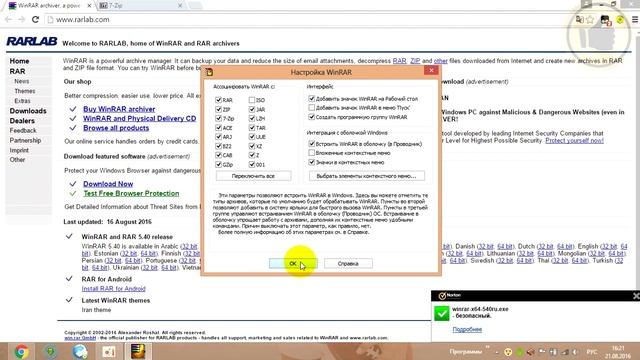Image resolution: width=640 pixels, height=360 pixels.
Task: Close the WinRAR archiver browser tab
Action: point(89,6)
